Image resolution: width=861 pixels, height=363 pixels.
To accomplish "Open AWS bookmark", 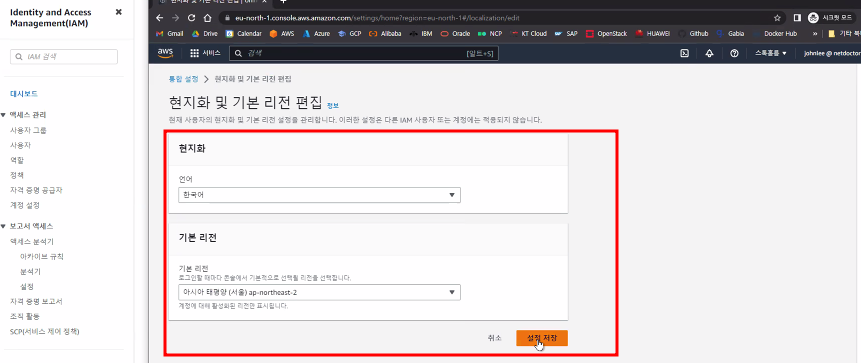I will [x=282, y=33].
